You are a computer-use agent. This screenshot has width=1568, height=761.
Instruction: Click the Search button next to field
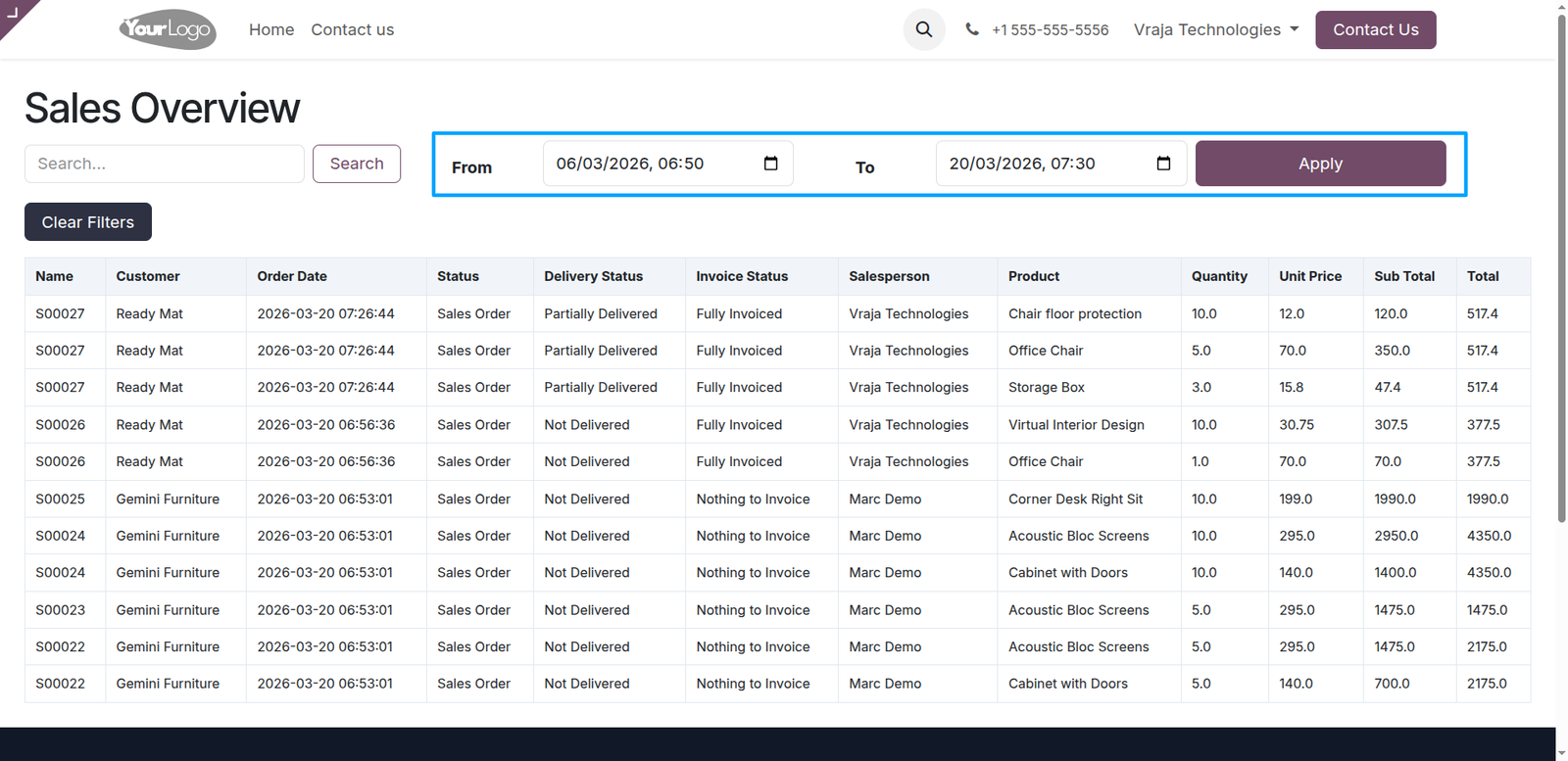[357, 164]
